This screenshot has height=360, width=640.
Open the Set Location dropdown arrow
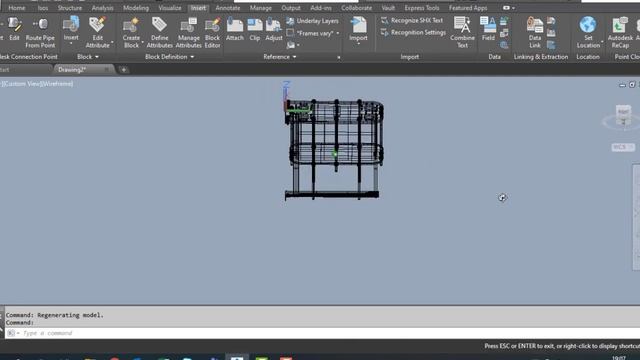point(602,42)
